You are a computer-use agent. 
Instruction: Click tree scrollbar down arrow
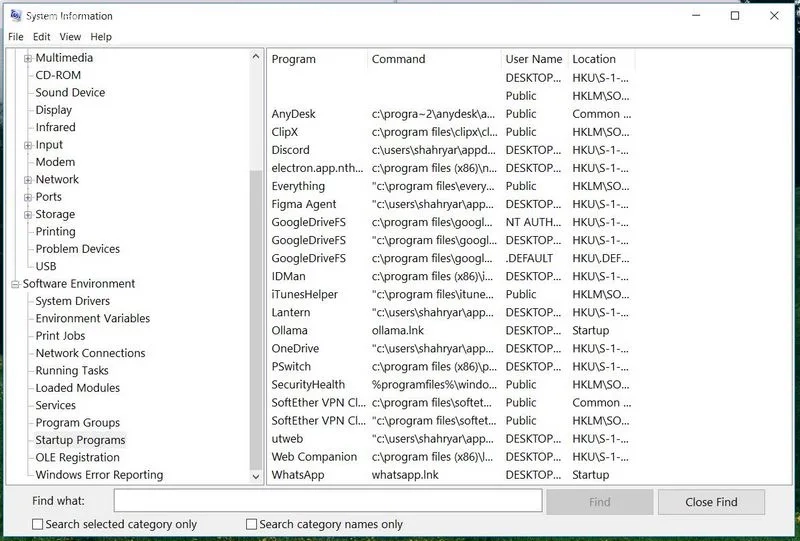tap(256, 477)
